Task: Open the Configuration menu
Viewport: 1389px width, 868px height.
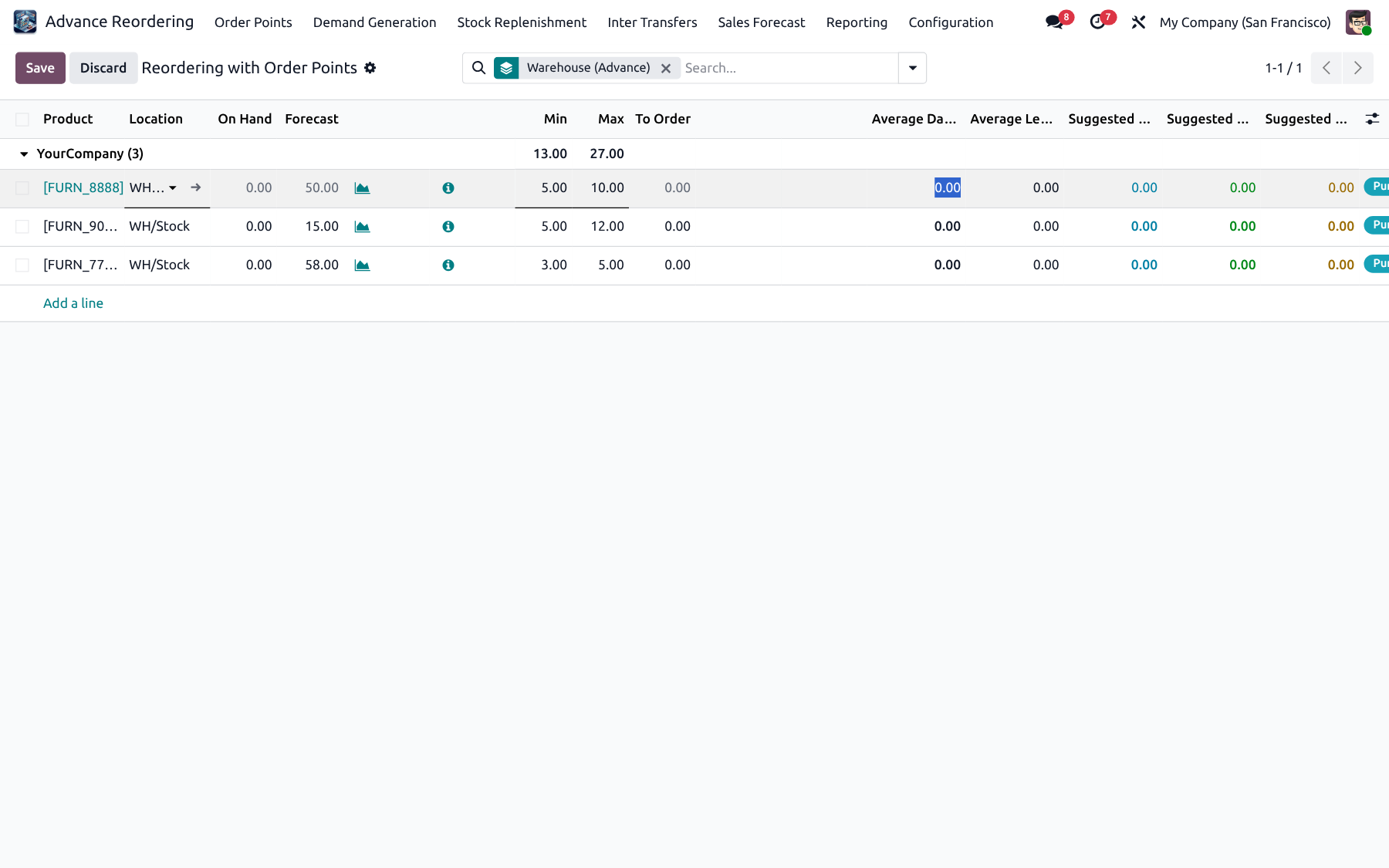Action: pos(951,22)
